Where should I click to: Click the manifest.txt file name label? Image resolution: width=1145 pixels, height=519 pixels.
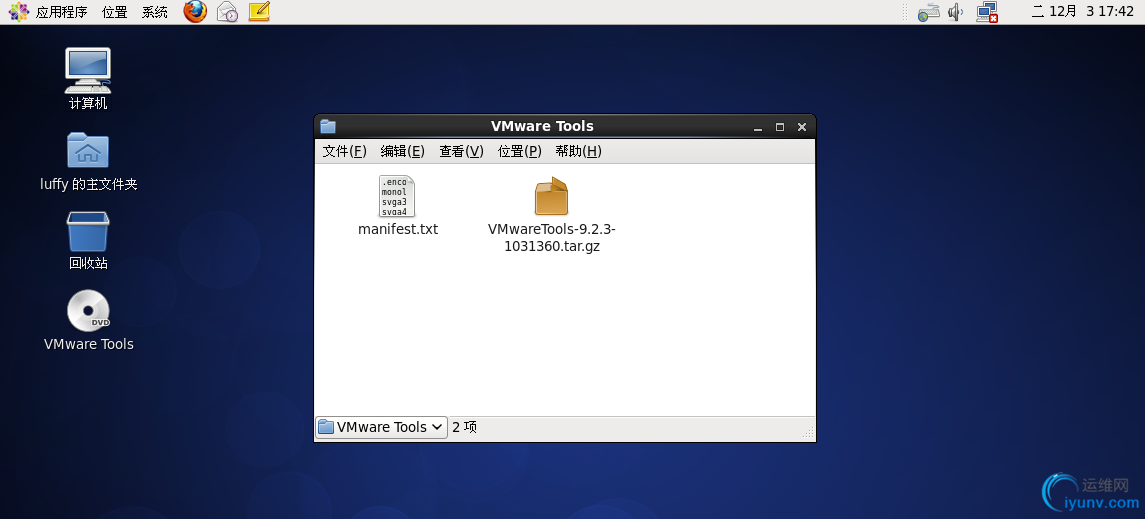[398, 229]
